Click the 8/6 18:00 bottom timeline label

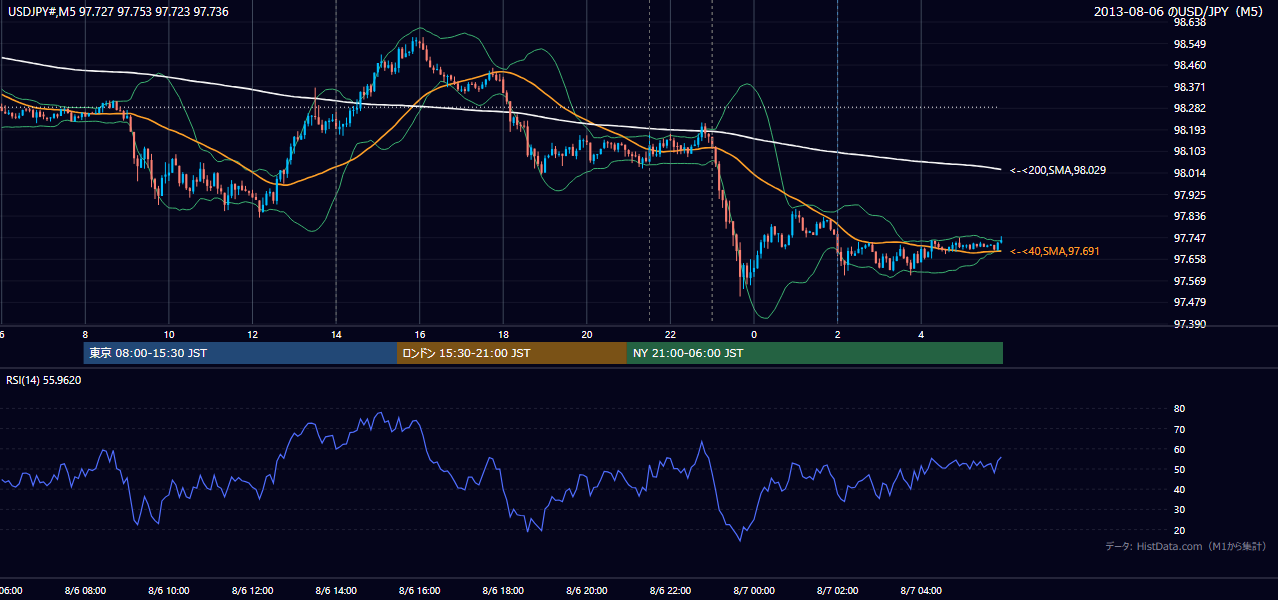[x=503, y=591]
